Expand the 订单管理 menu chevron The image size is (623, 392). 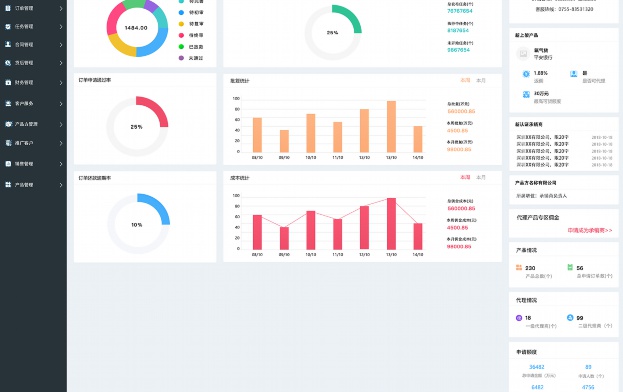click(x=61, y=8)
